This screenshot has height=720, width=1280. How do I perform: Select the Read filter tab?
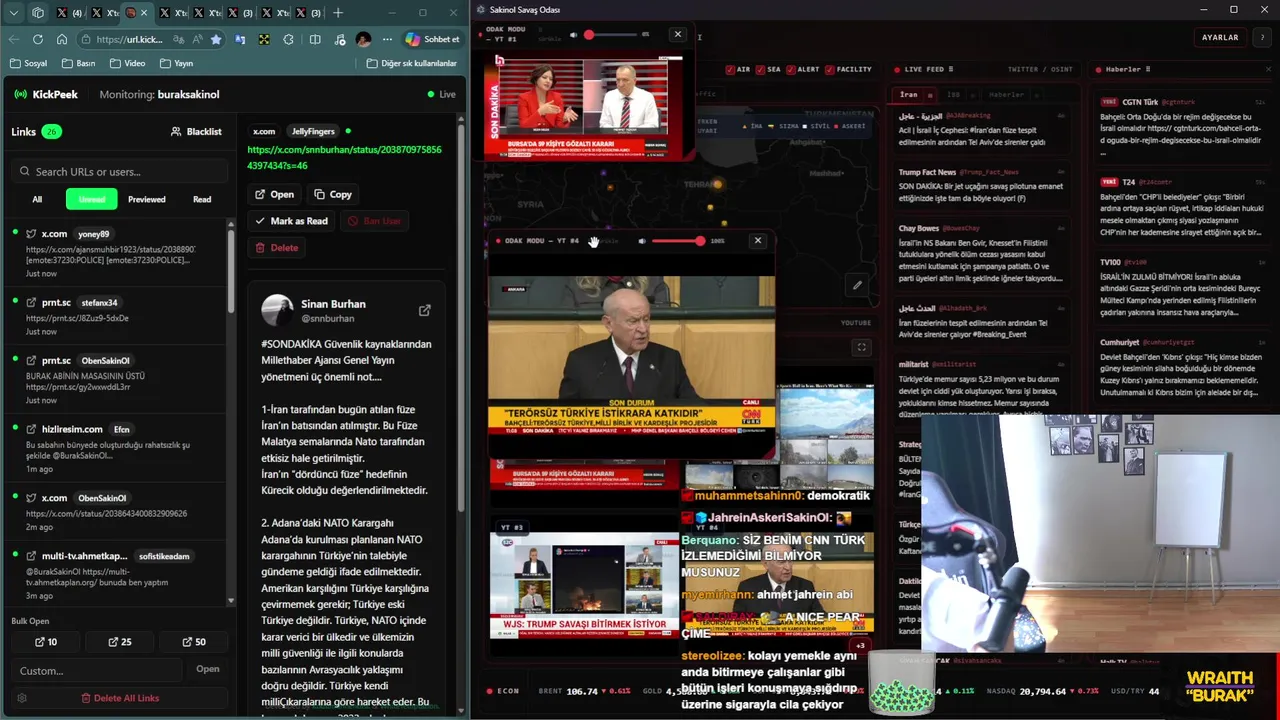click(202, 199)
